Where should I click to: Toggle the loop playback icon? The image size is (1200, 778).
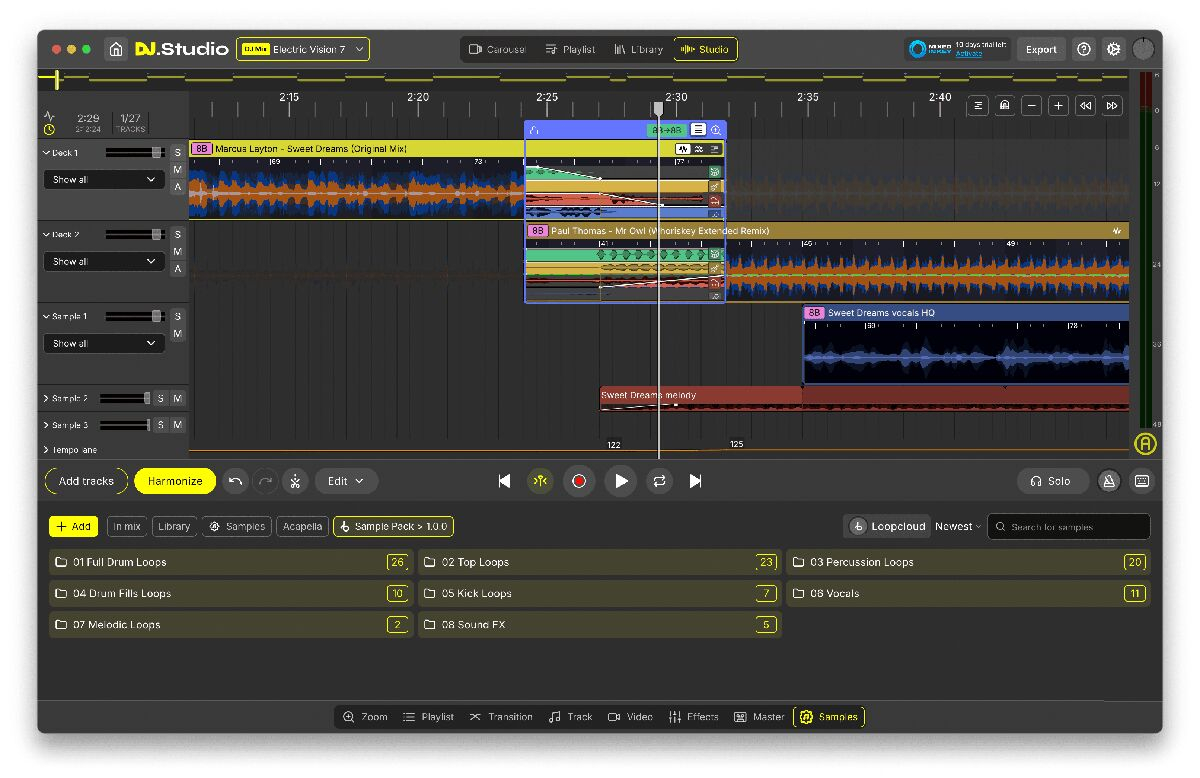coord(659,481)
